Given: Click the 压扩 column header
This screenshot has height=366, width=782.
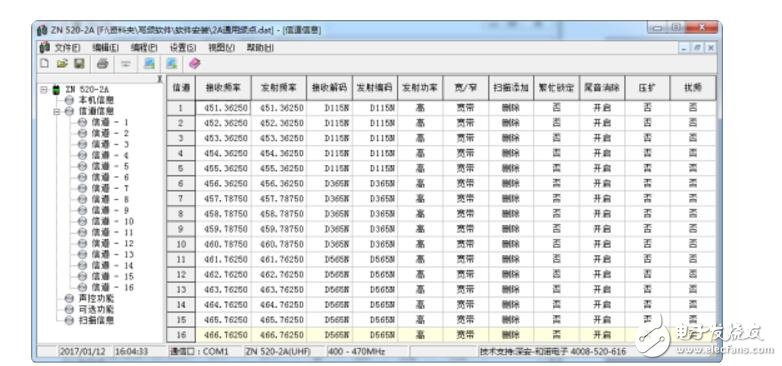Looking at the screenshot, I should point(647,88).
